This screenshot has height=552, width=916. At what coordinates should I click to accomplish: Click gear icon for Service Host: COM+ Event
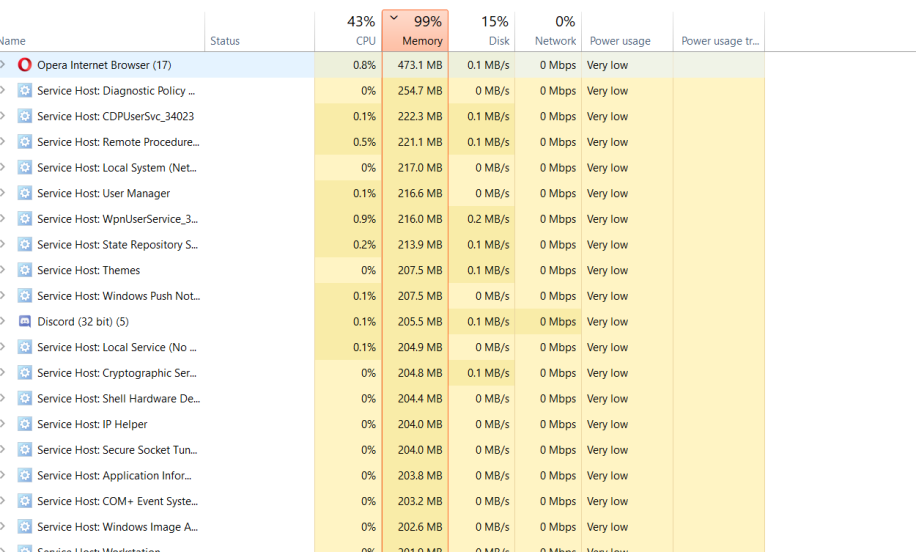coord(25,501)
